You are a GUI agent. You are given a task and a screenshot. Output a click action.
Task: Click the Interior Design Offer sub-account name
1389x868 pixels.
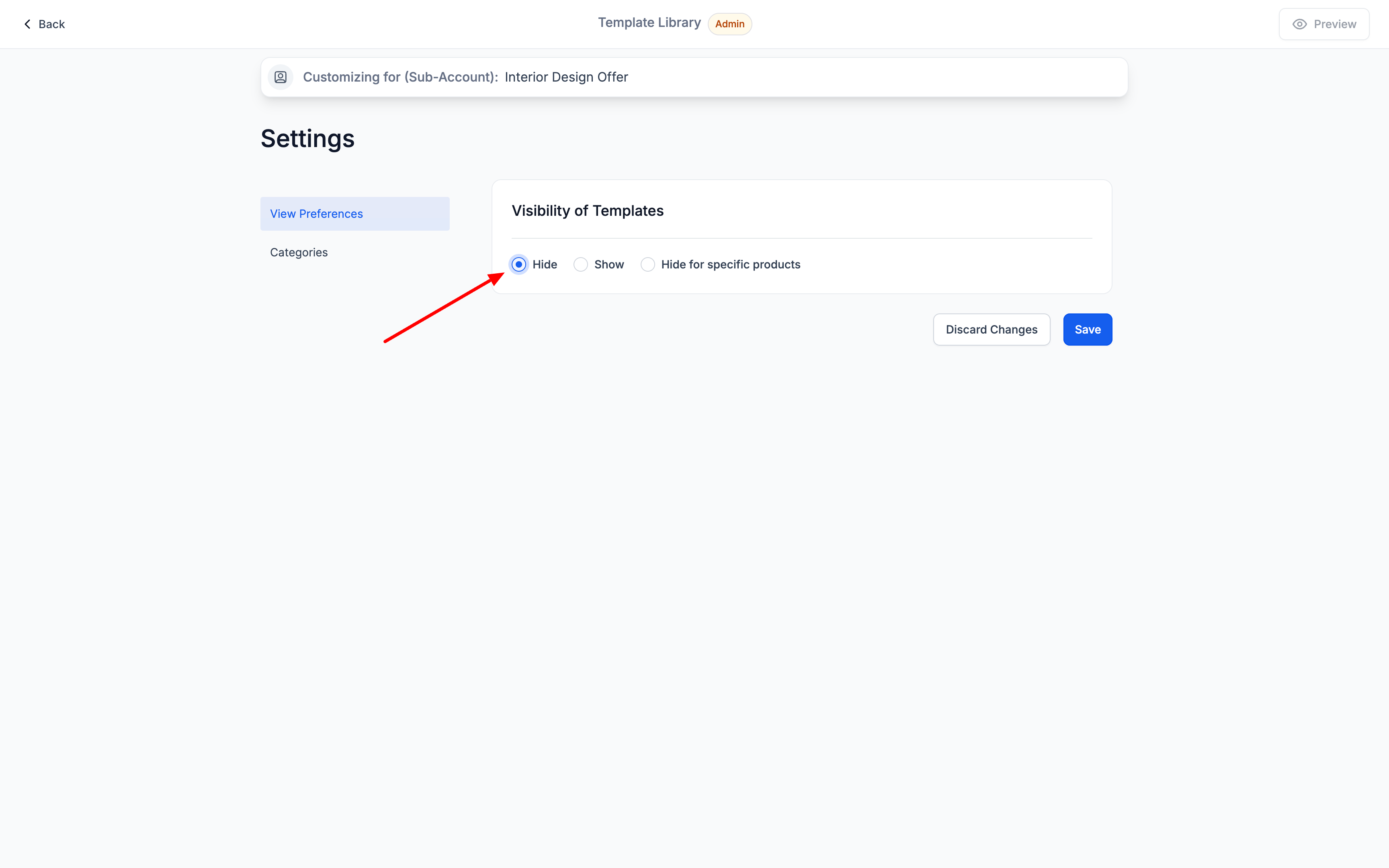point(566,77)
